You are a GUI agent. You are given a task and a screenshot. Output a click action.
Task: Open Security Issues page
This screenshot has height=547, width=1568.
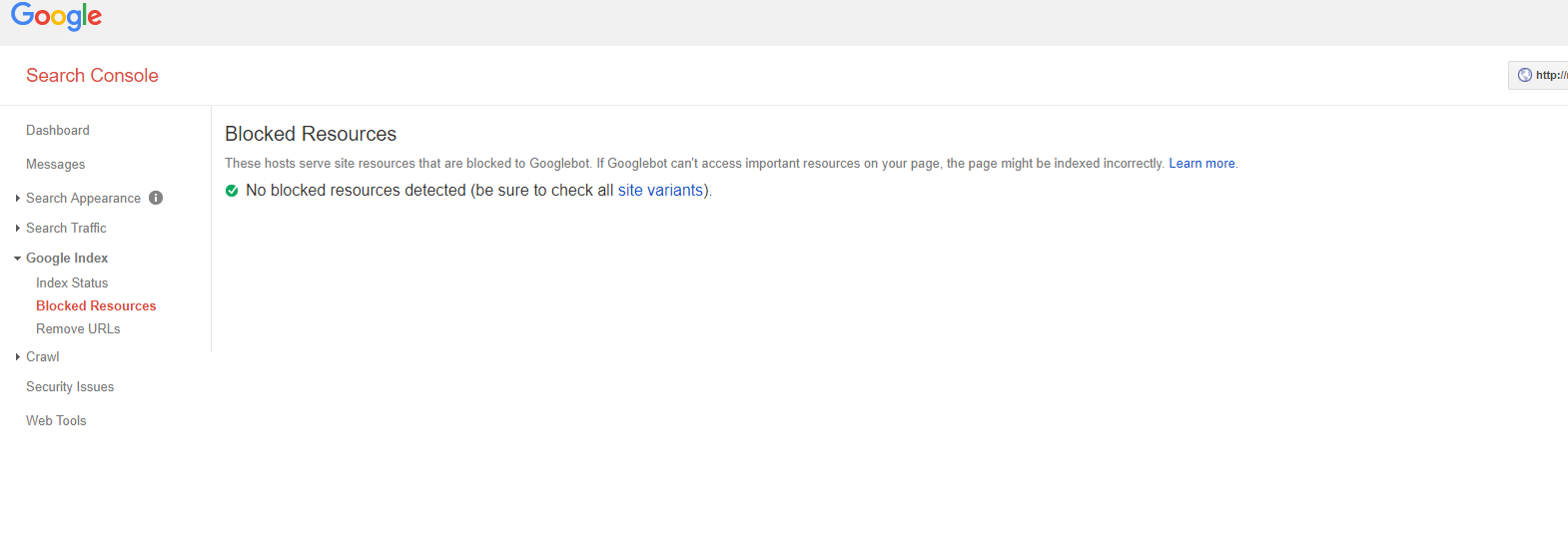[70, 387]
